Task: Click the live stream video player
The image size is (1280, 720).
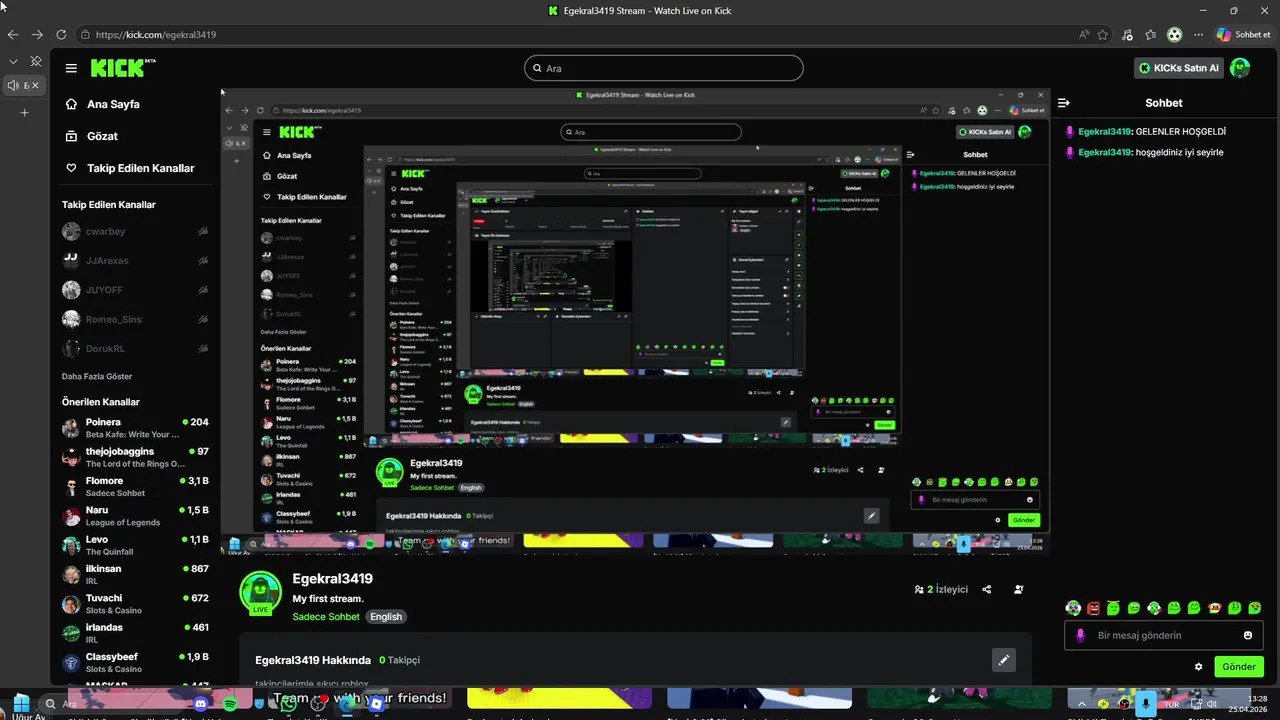Action: point(635,320)
